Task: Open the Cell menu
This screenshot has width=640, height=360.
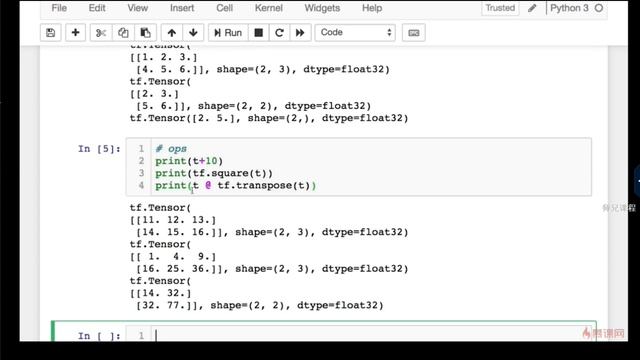Action: (224, 8)
